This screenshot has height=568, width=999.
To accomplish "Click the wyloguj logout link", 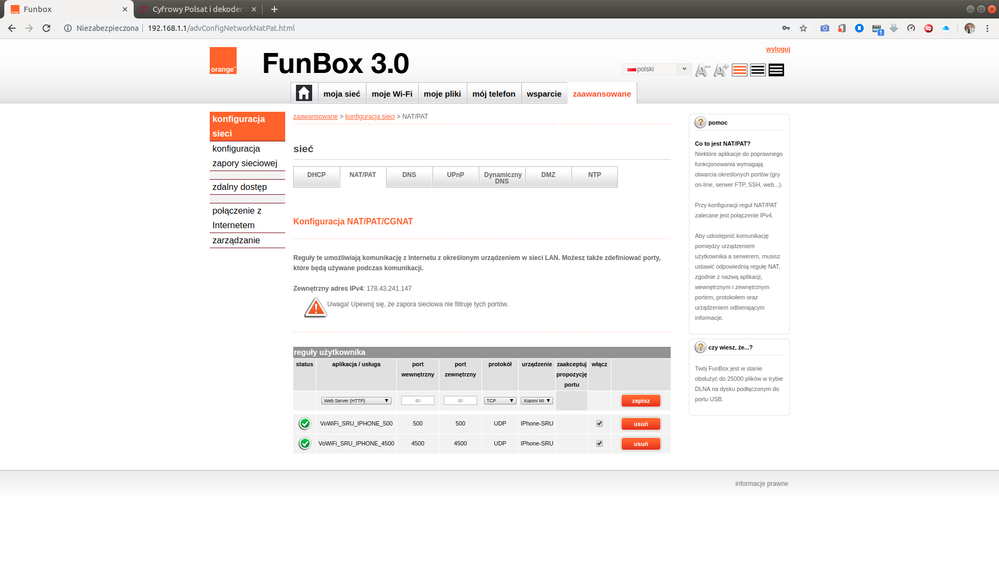I will [x=777, y=49].
